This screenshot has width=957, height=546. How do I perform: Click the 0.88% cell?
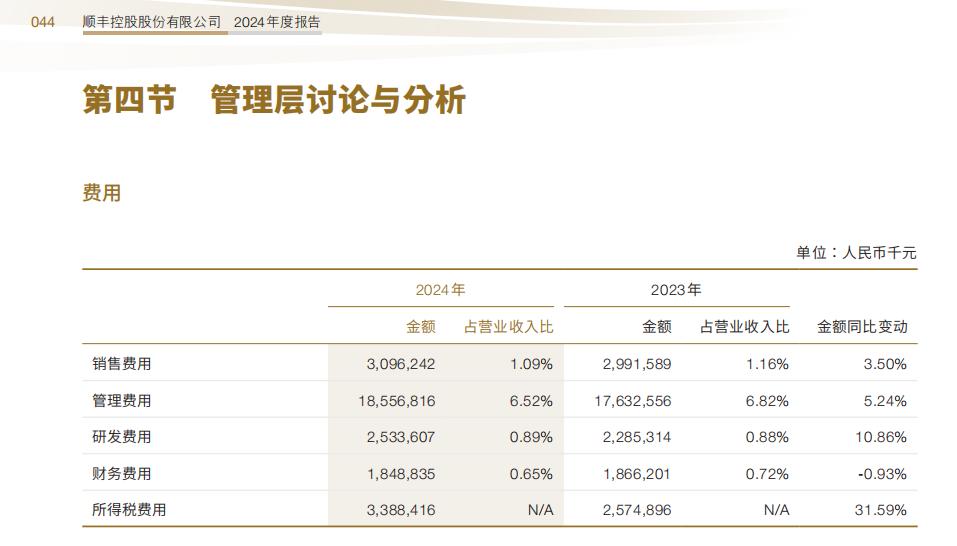(x=767, y=437)
